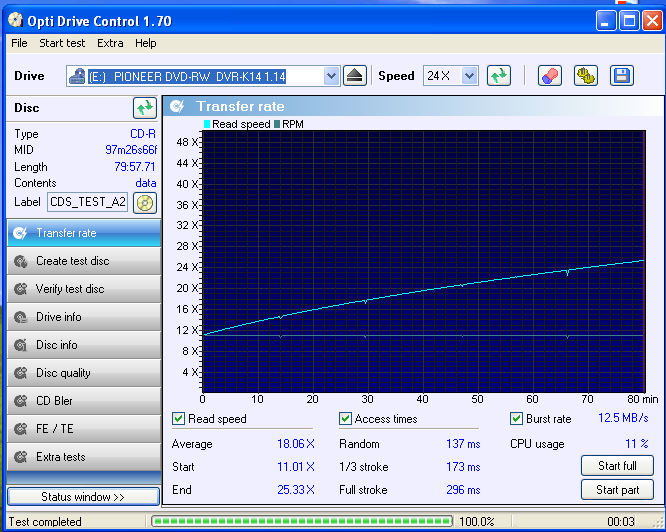
Task: Click the disc label CD icon button
Action: (145, 203)
